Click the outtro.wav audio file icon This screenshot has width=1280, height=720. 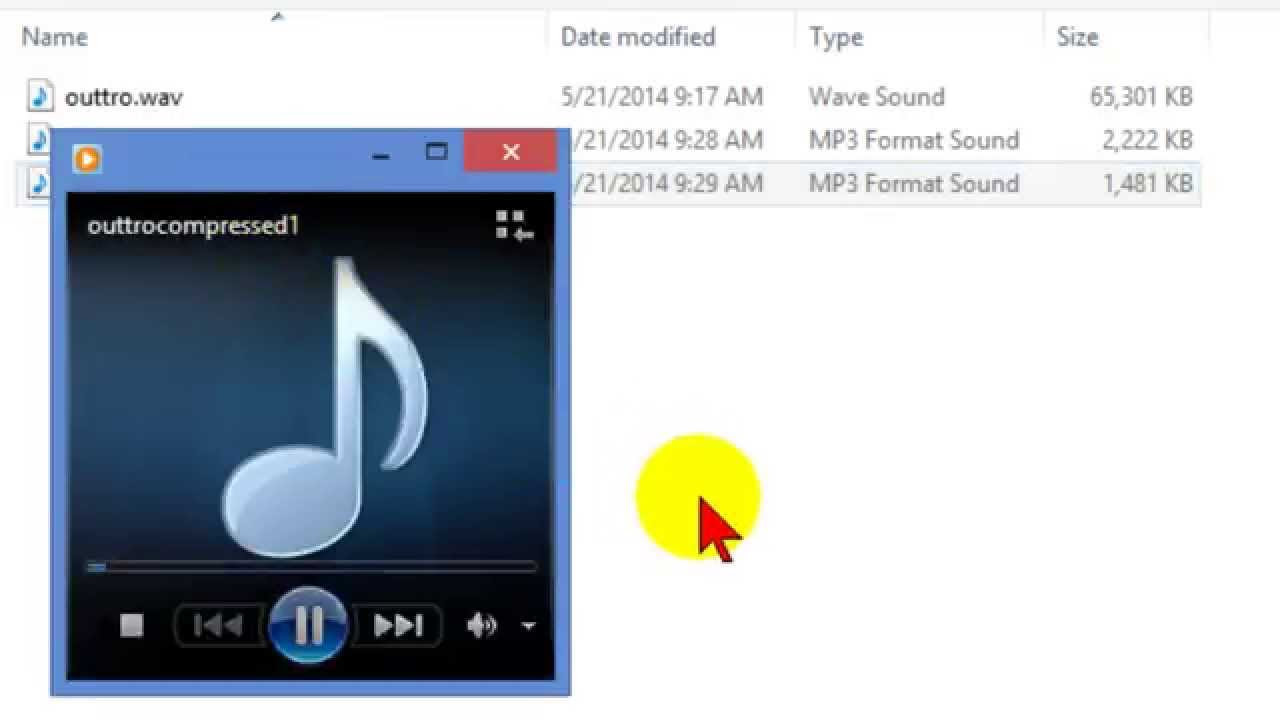click(x=39, y=96)
